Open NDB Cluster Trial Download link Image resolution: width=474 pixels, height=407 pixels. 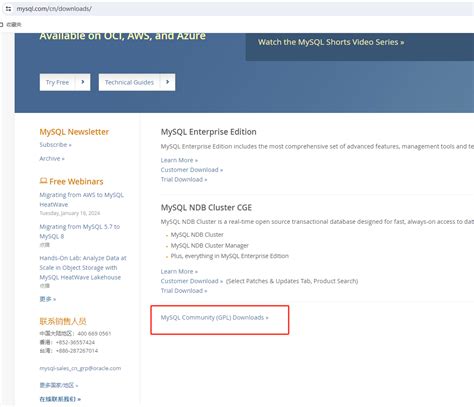pos(184,291)
